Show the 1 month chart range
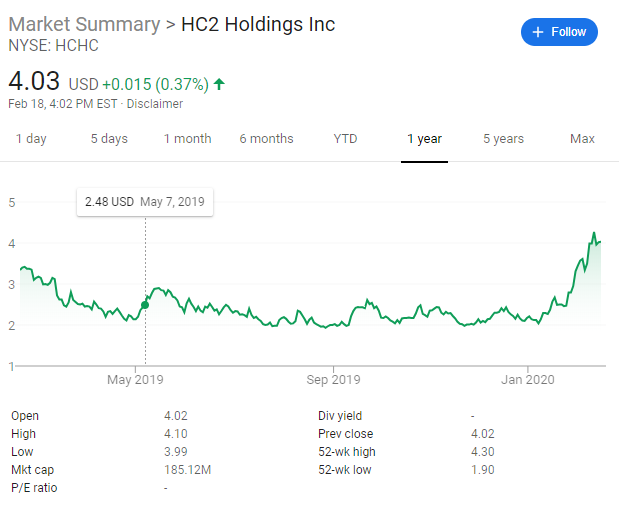 (187, 139)
